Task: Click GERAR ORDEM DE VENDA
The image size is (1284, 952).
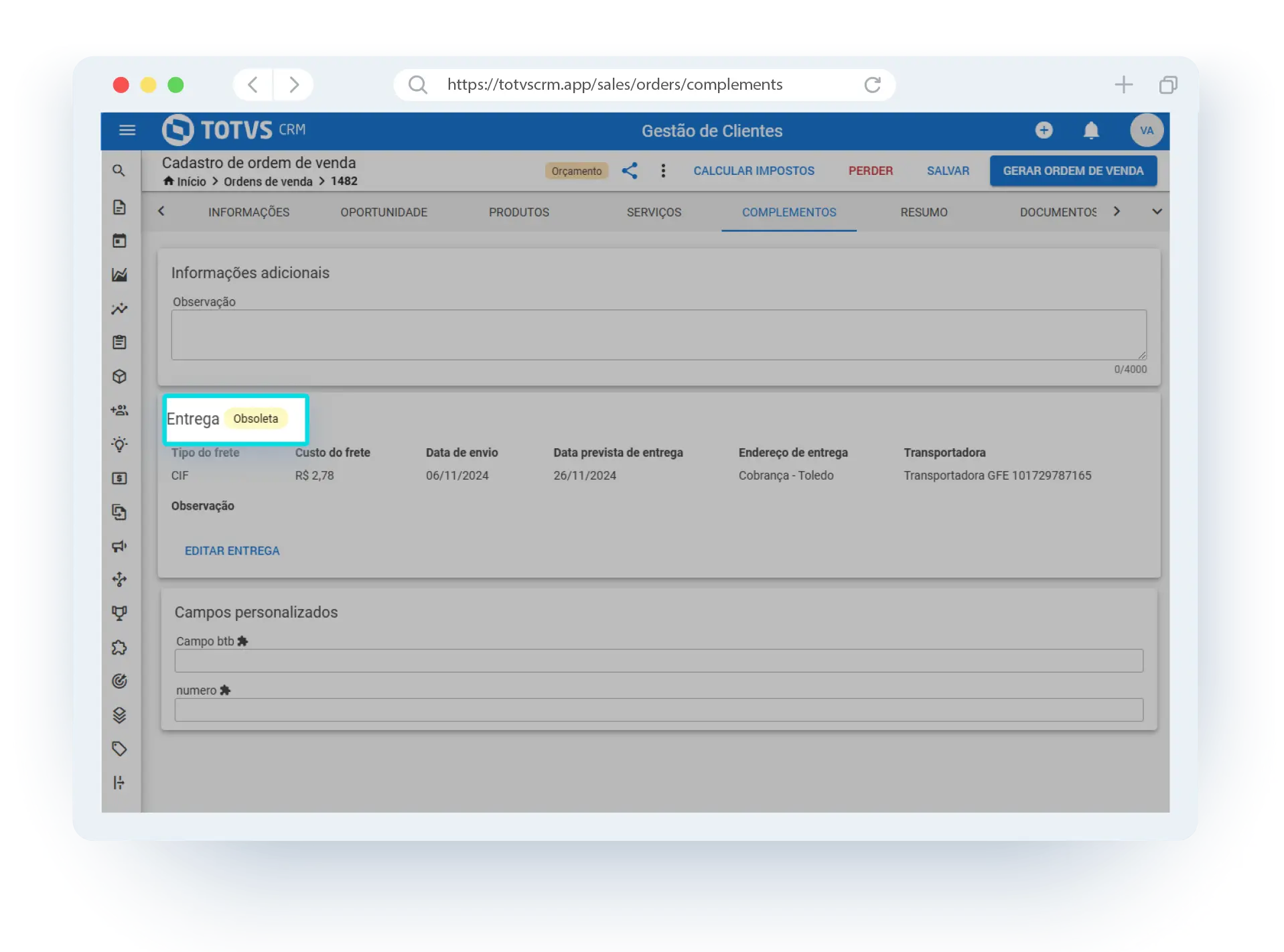Action: coord(1073,171)
